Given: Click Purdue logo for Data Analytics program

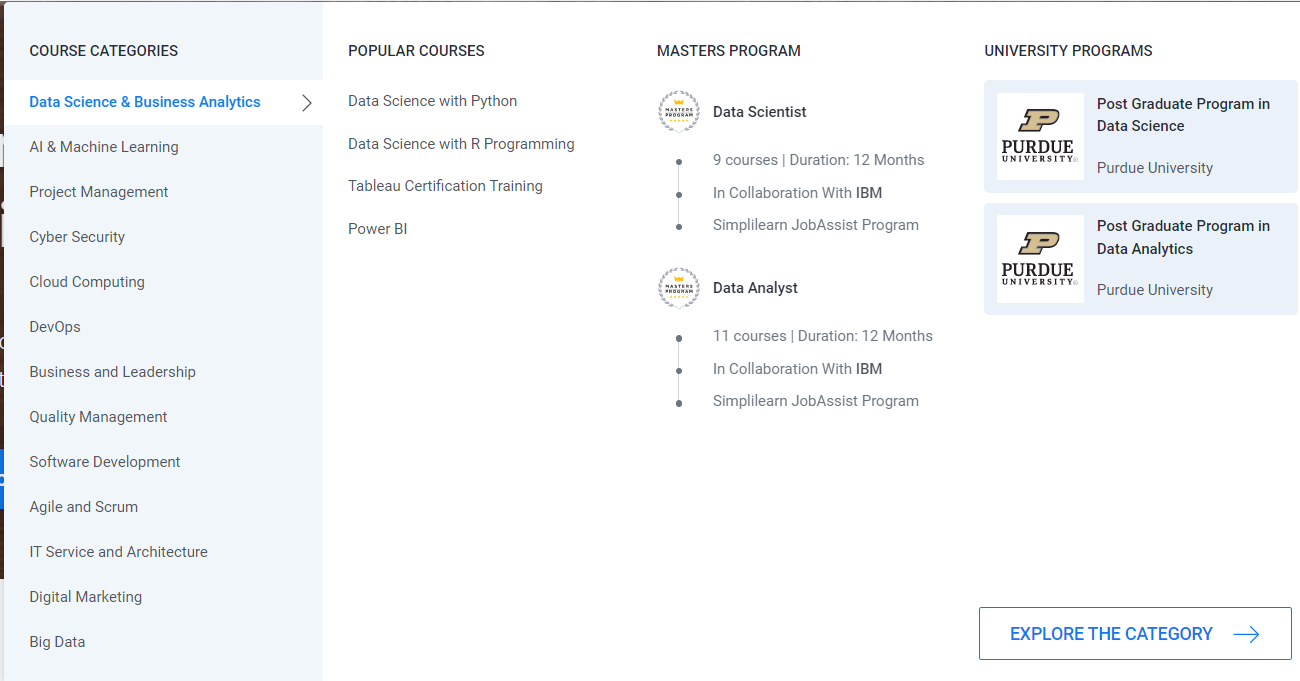Looking at the screenshot, I should point(1040,259).
